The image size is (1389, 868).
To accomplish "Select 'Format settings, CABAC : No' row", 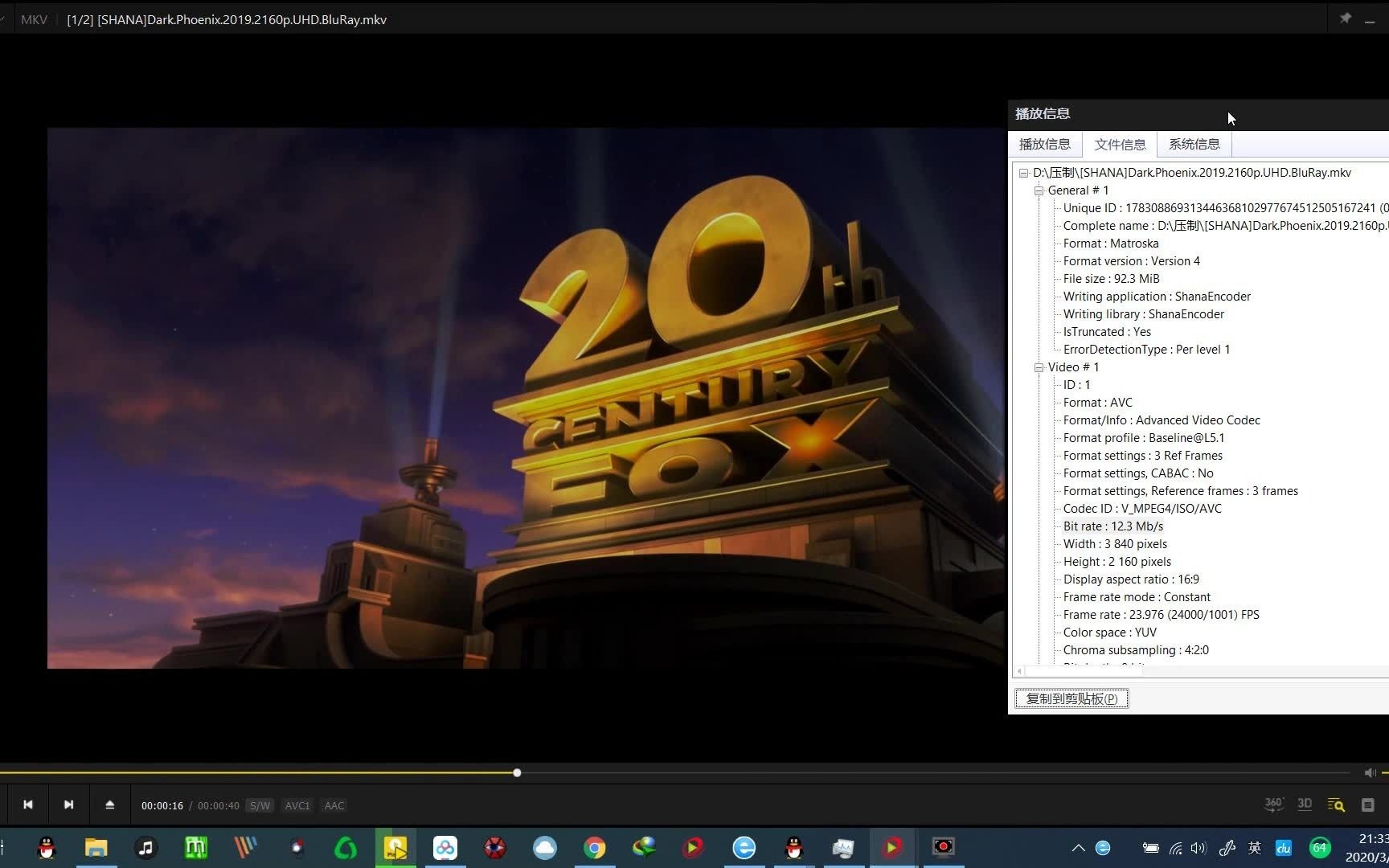I will [1138, 473].
